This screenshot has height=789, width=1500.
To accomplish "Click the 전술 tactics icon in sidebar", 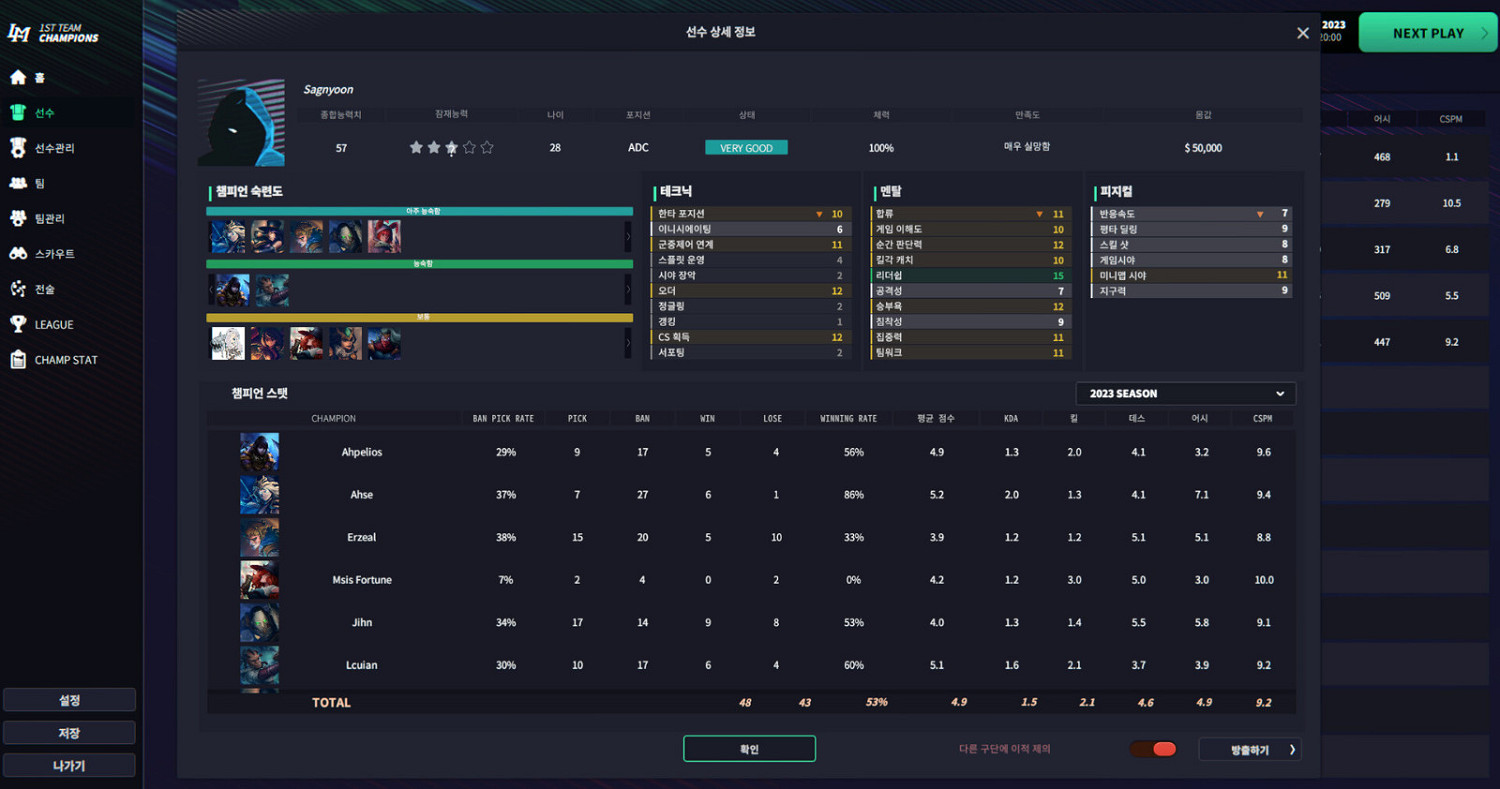I will click(18, 289).
